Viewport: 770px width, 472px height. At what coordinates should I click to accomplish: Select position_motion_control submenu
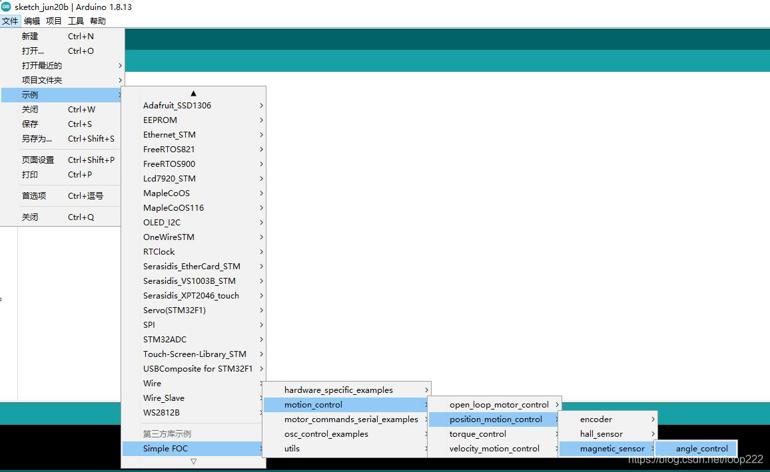[495, 419]
